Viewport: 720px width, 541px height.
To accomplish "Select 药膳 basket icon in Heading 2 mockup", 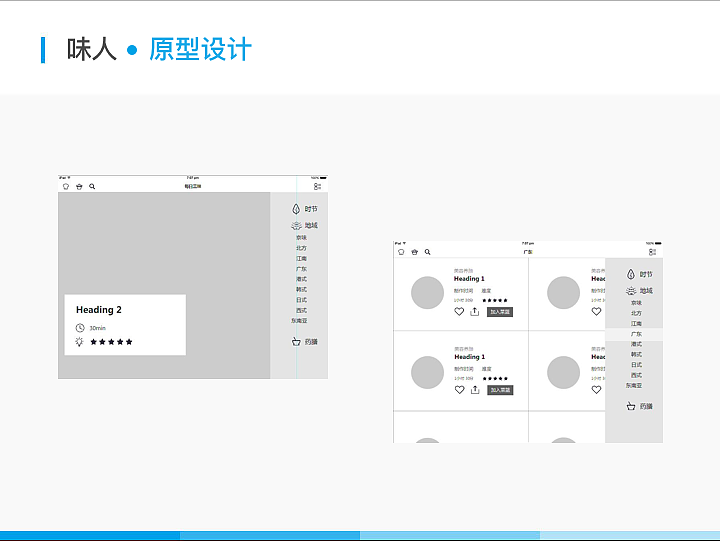I will 296,342.
